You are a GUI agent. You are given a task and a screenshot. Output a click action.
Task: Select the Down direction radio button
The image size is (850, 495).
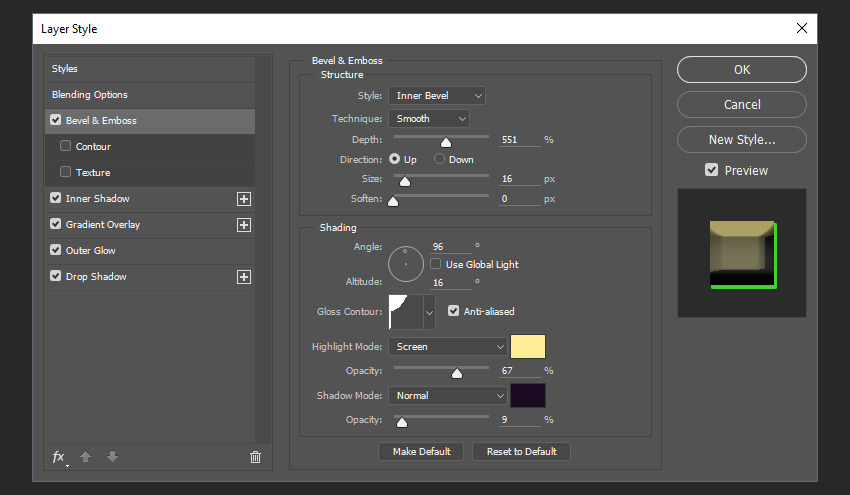pyautogui.click(x=440, y=160)
